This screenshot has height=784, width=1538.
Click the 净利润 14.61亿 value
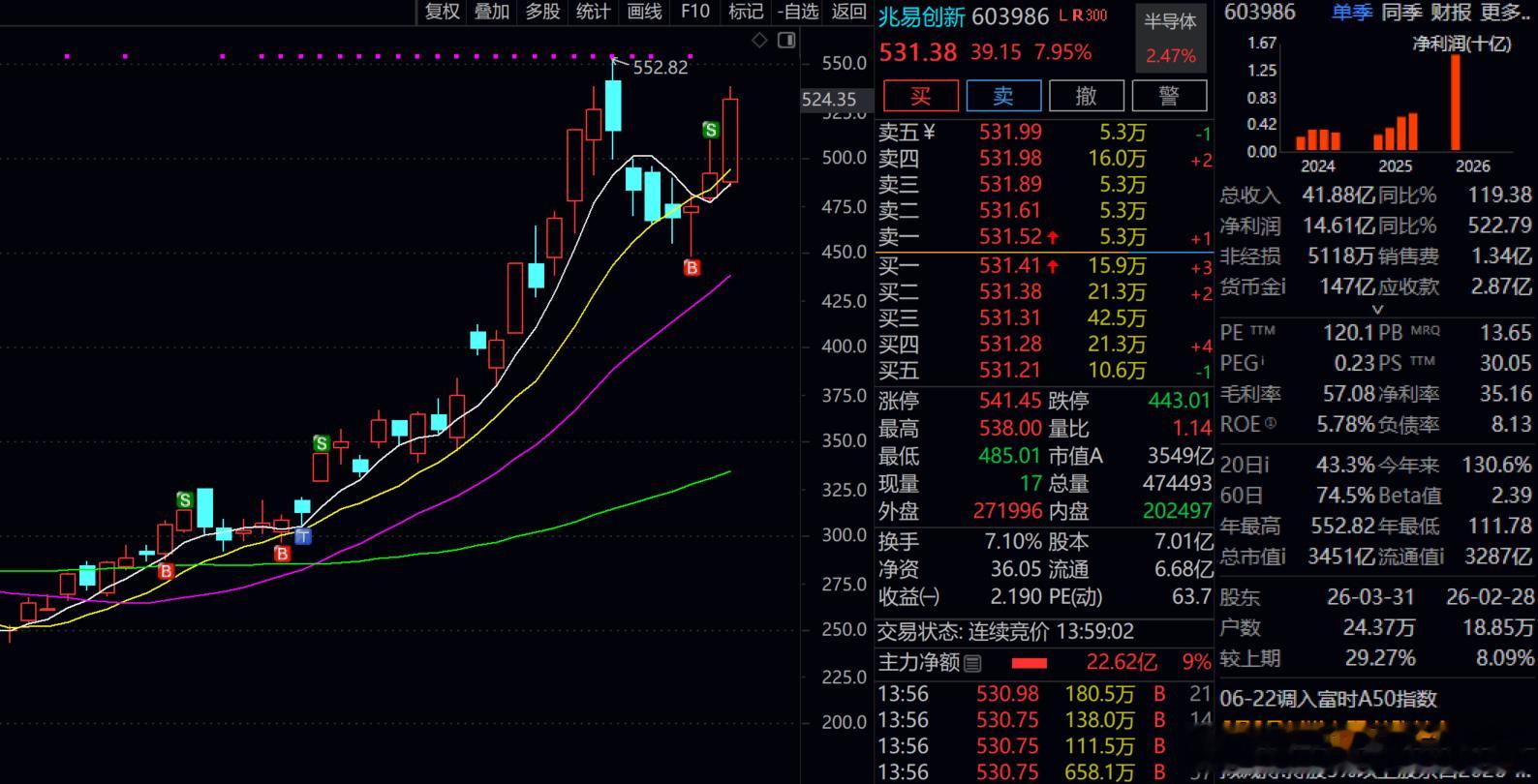coord(1338,226)
